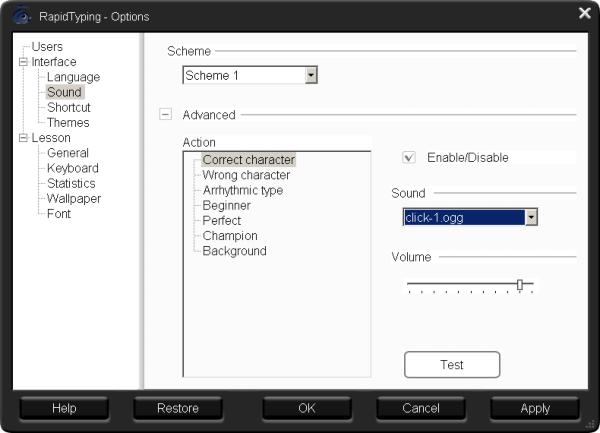Open Lesson General settings
This screenshot has height=433, width=600.
tap(68, 153)
